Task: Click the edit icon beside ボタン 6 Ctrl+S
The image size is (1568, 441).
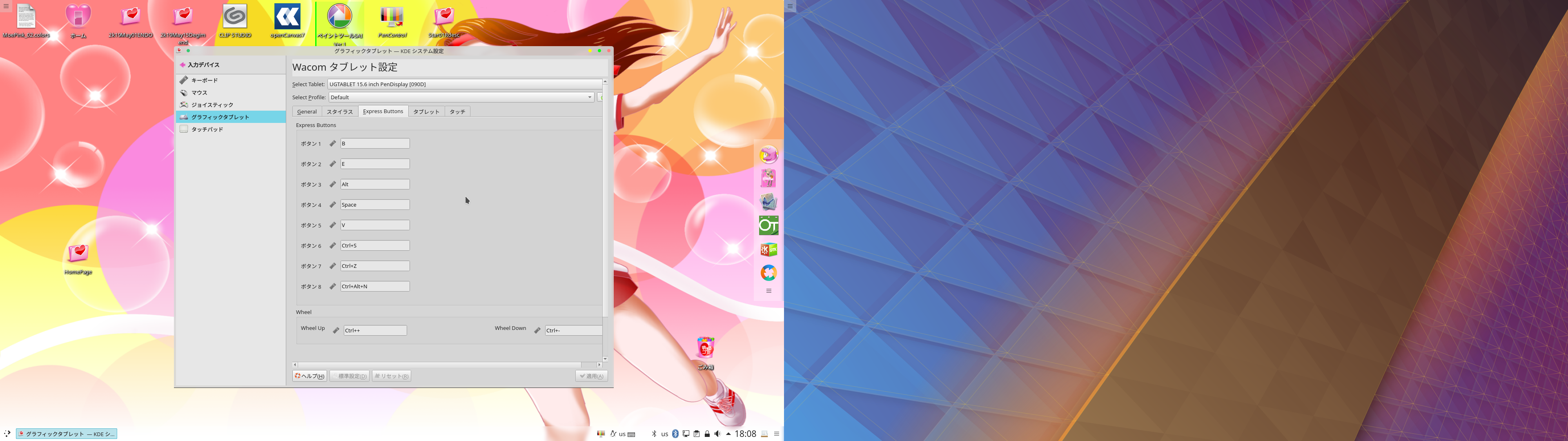Action: click(332, 245)
